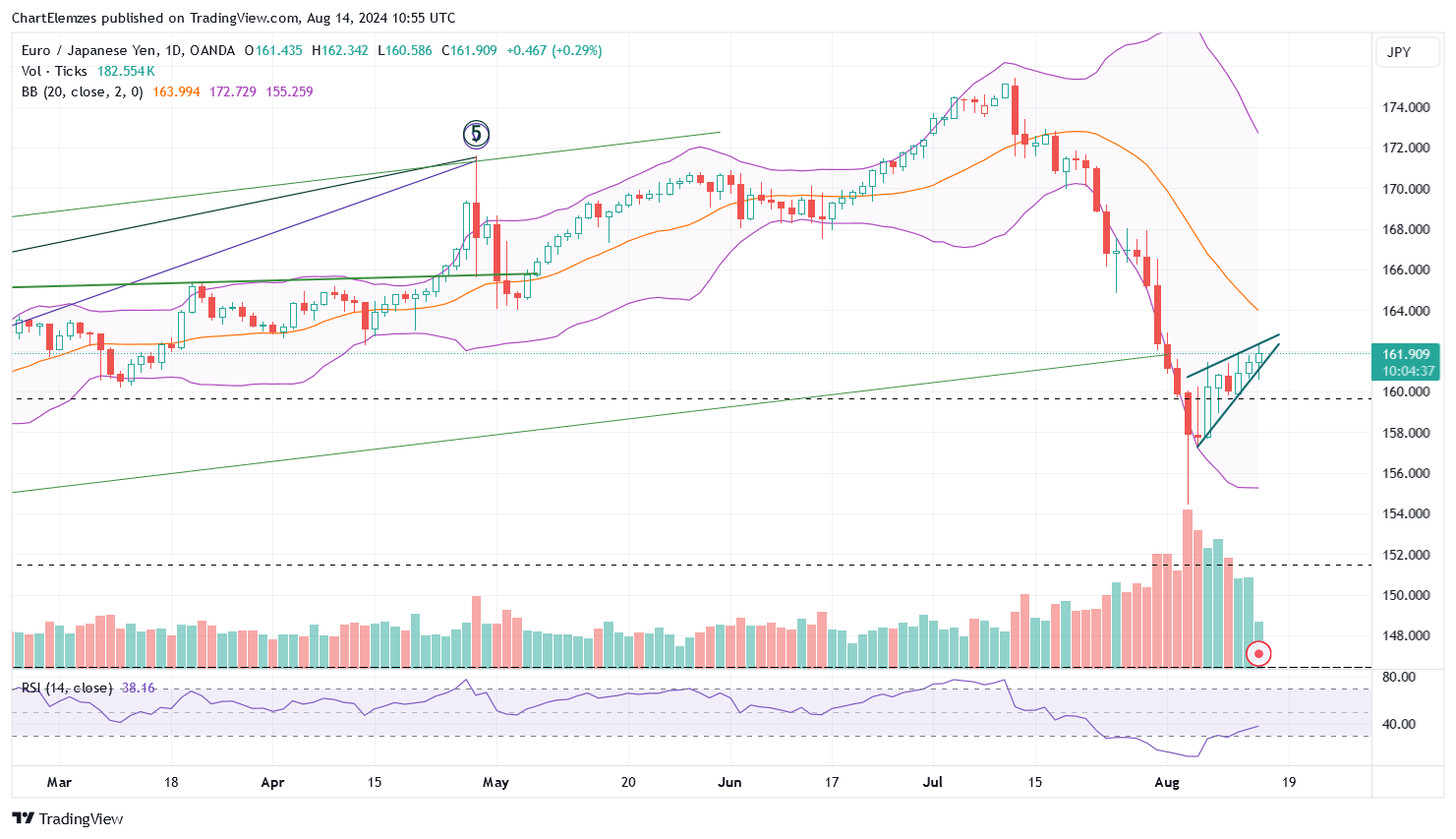Click the current price label 161.909
This screenshot has height=839, width=1456.
tap(1406, 354)
